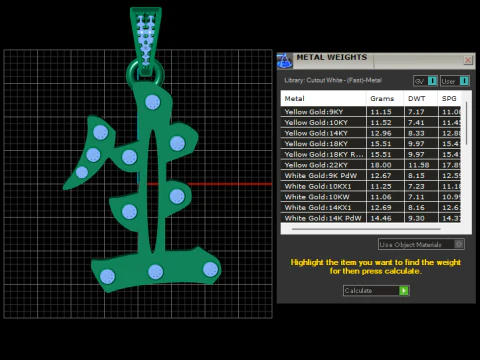480x360 pixels.
Task: Click the 7.17 DWT cell
Action: tap(421, 112)
